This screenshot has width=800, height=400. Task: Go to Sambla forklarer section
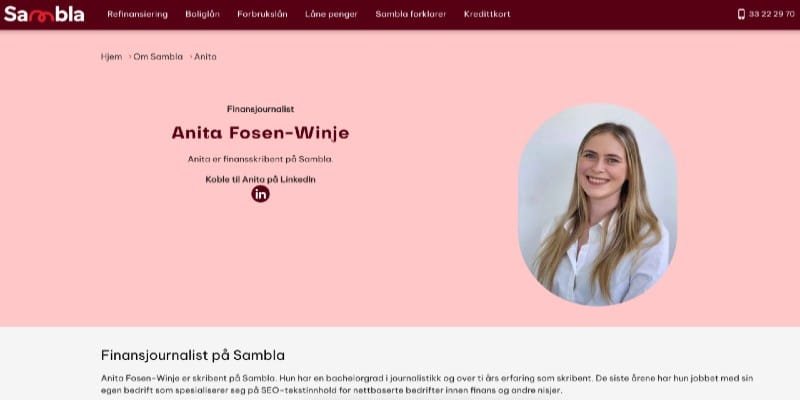click(411, 14)
